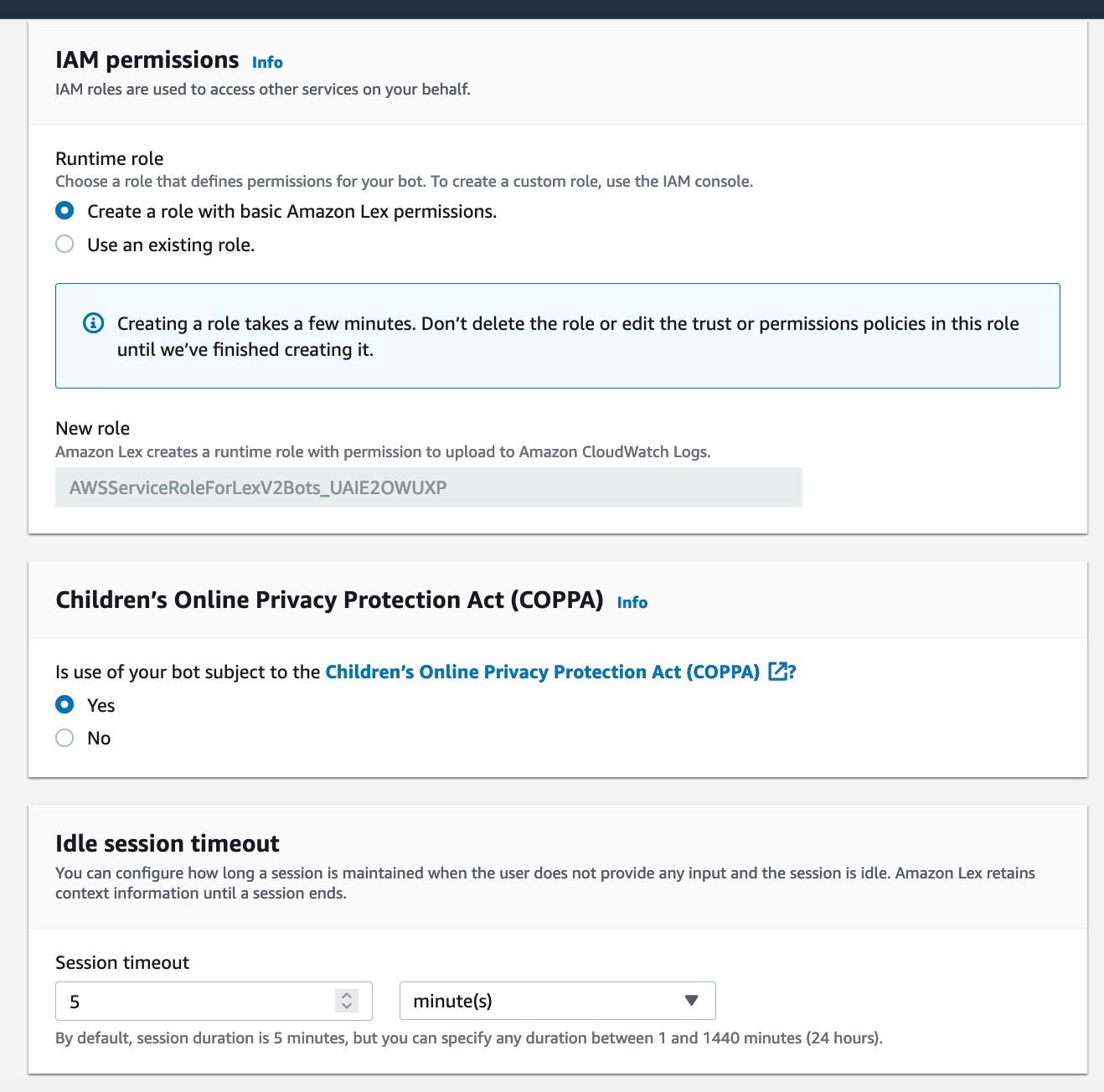This screenshot has height=1092, width=1104.
Task: Decrease session timeout with the down arrow
Action: [347, 1007]
